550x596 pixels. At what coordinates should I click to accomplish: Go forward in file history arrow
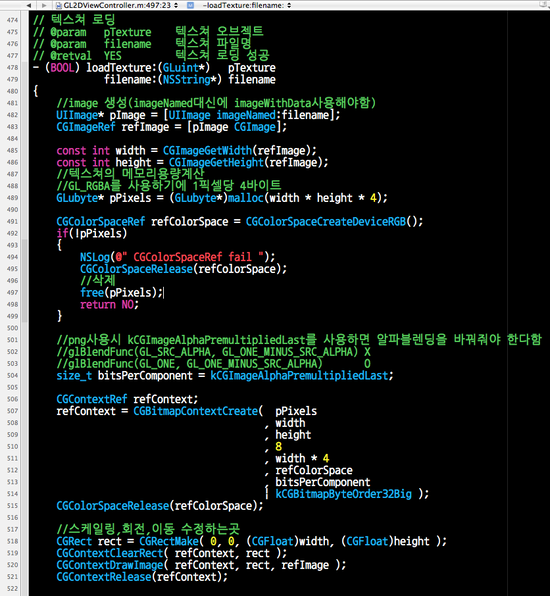coord(44,5)
